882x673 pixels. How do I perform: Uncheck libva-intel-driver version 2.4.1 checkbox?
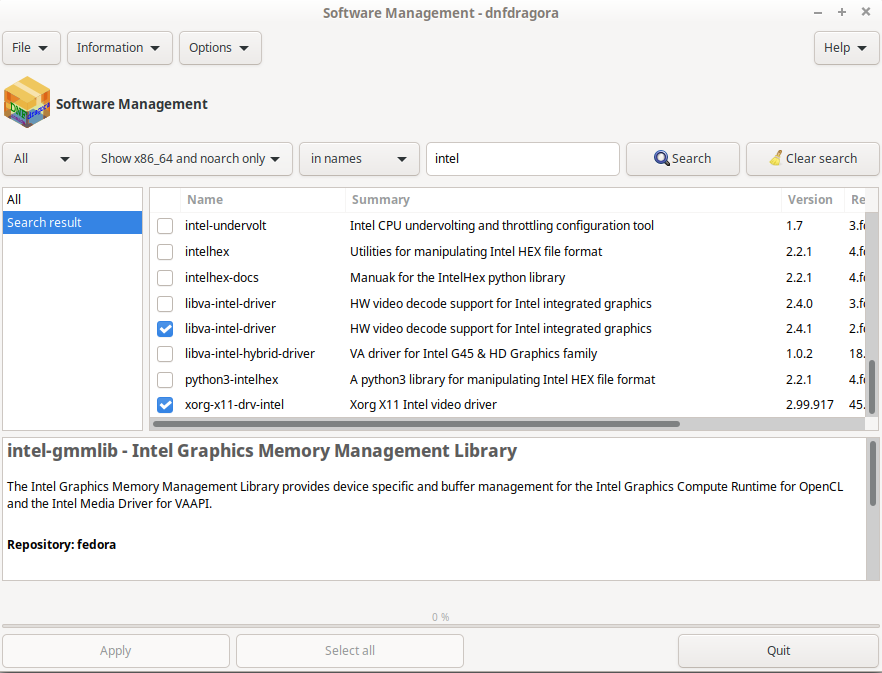tap(165, 329)
